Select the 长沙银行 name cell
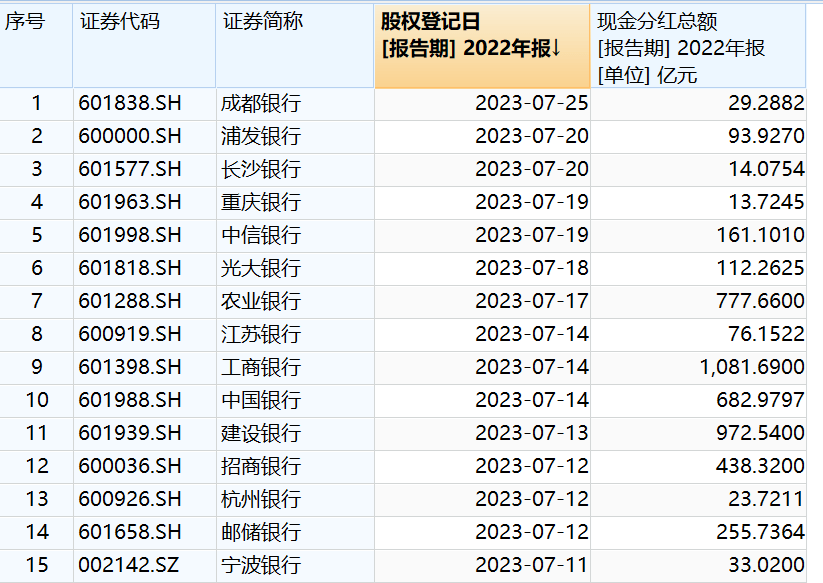This screenshot has height=583, width=823. pos(261,169)
